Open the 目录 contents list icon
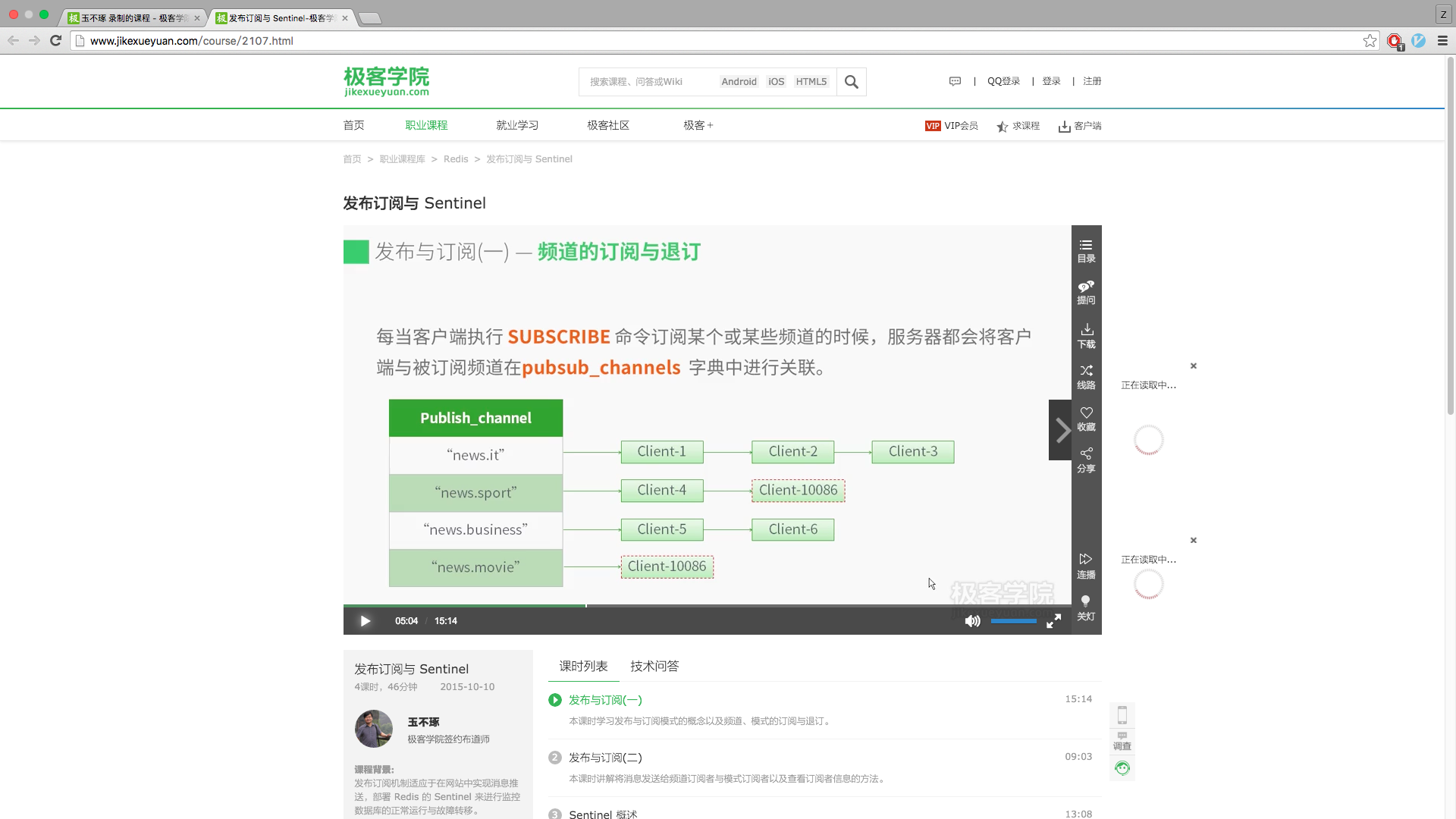This screenshot has width=1456, height=819. (1086, 250)
